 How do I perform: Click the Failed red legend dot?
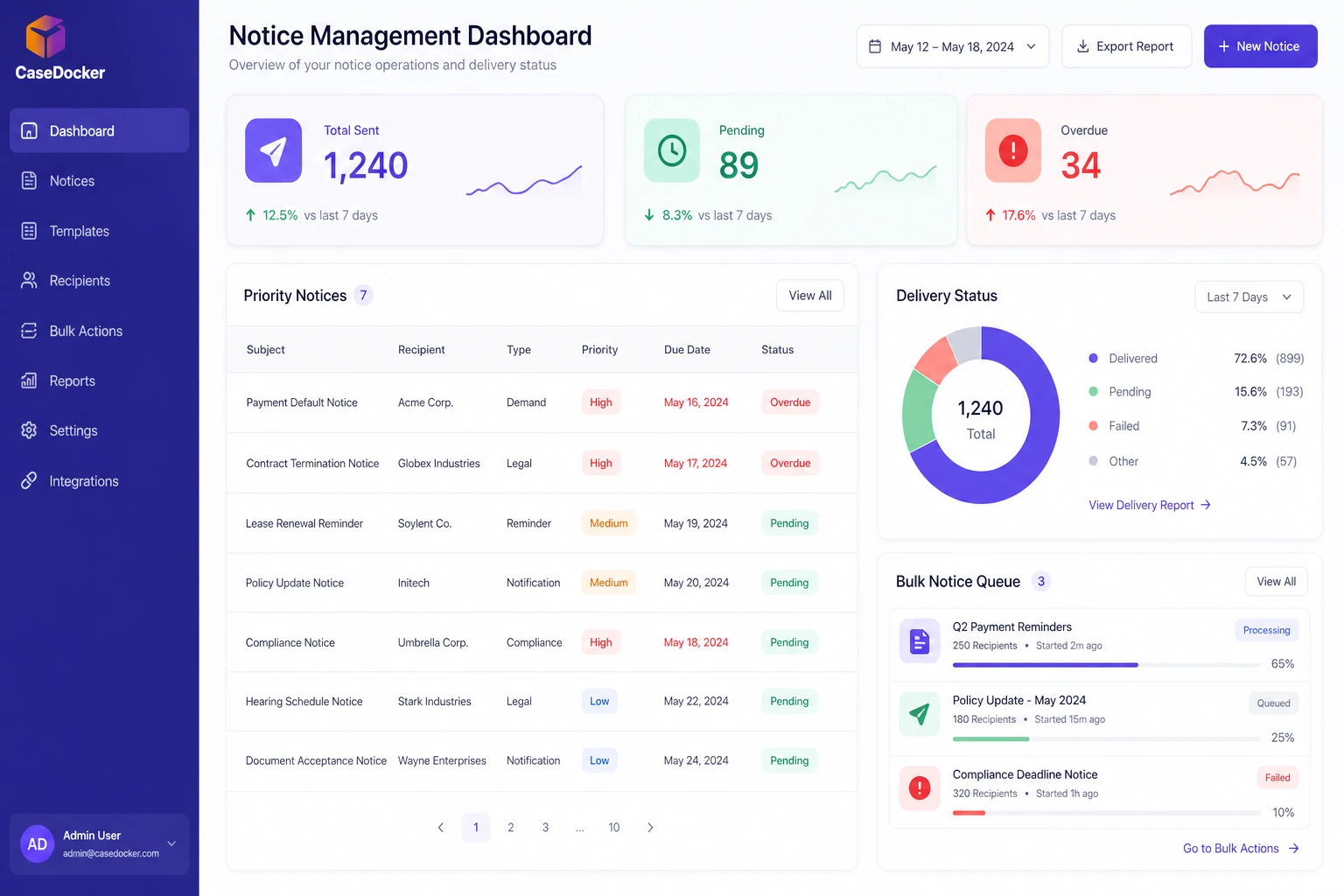[1093, 425]
